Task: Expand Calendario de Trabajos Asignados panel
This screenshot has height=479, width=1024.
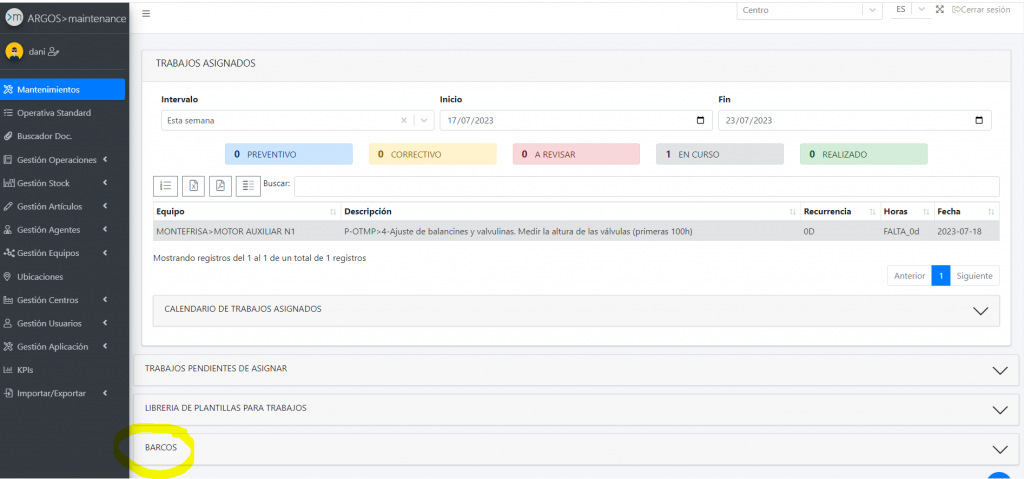Action: (979, 310)
